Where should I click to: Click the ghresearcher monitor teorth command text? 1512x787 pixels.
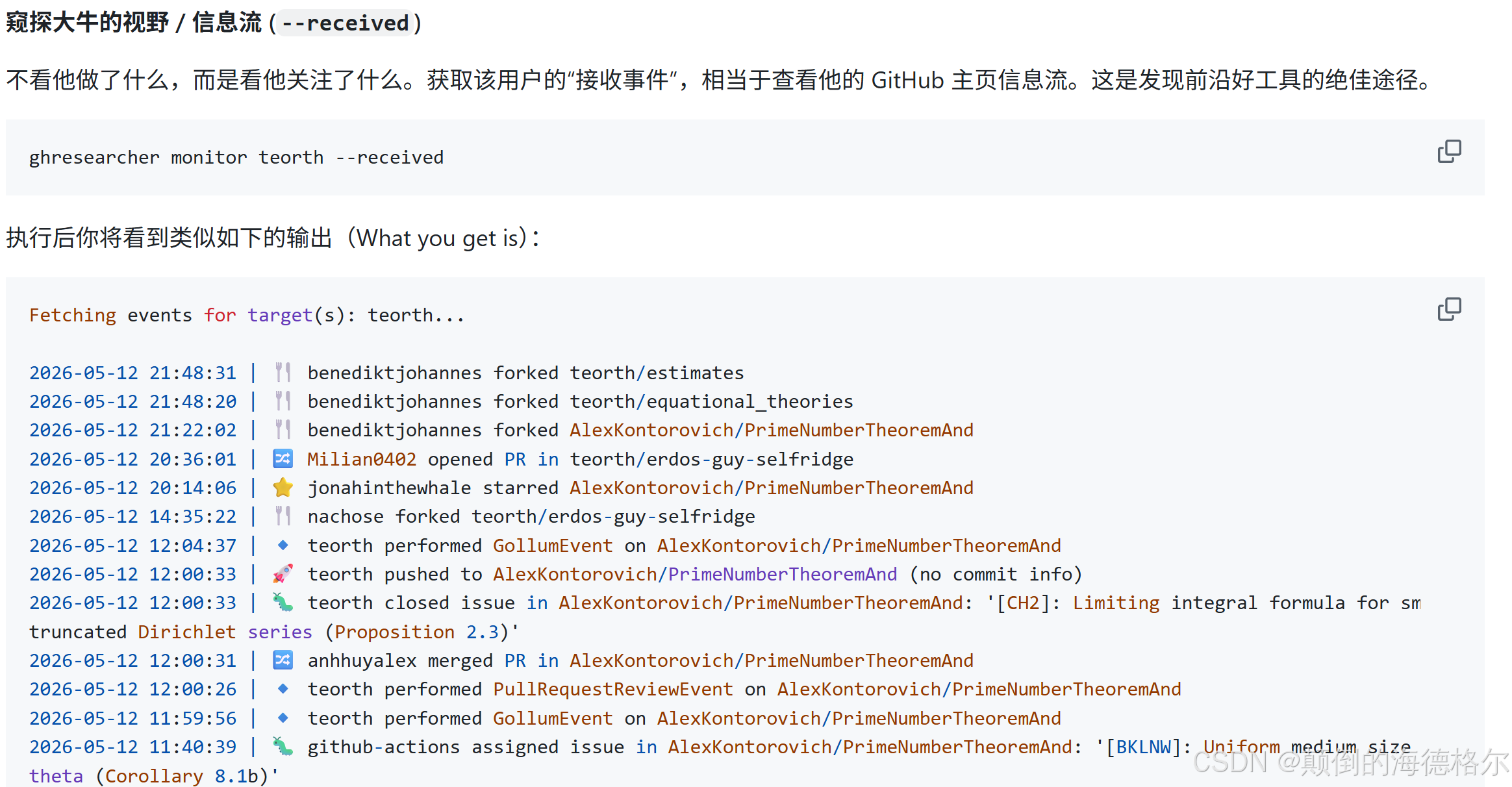click(x=236, y=157)
